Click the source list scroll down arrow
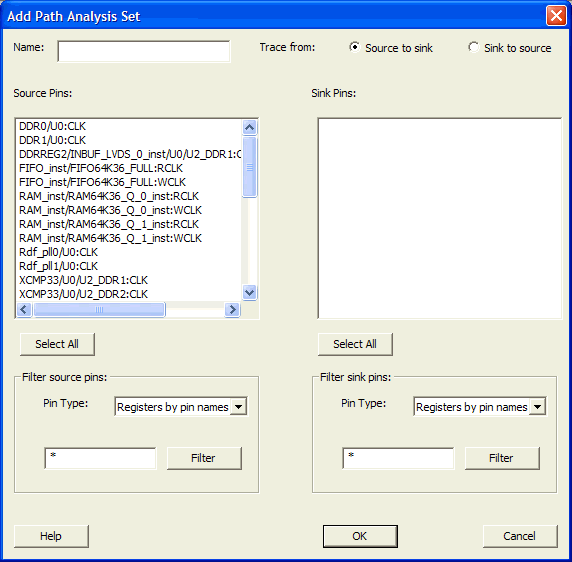This screenshot has height=562, width=572. pos(250,292)
